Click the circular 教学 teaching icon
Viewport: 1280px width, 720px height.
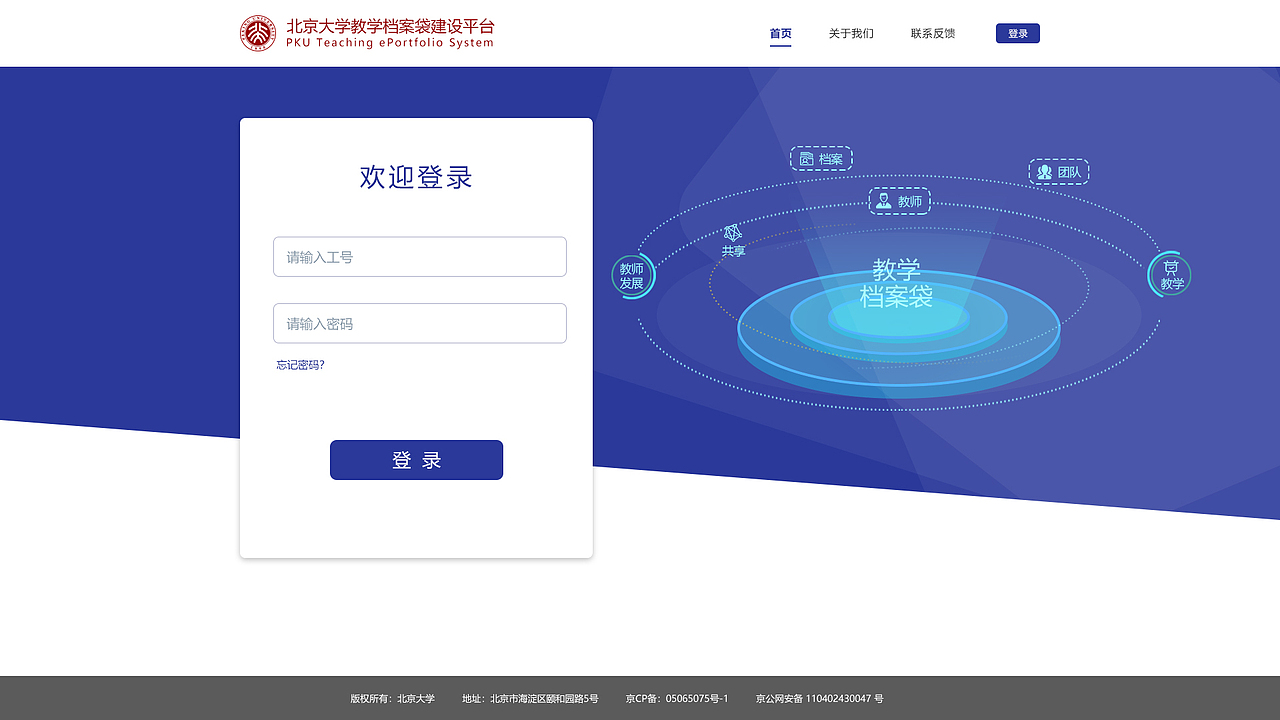click(x=1169, y=274)
